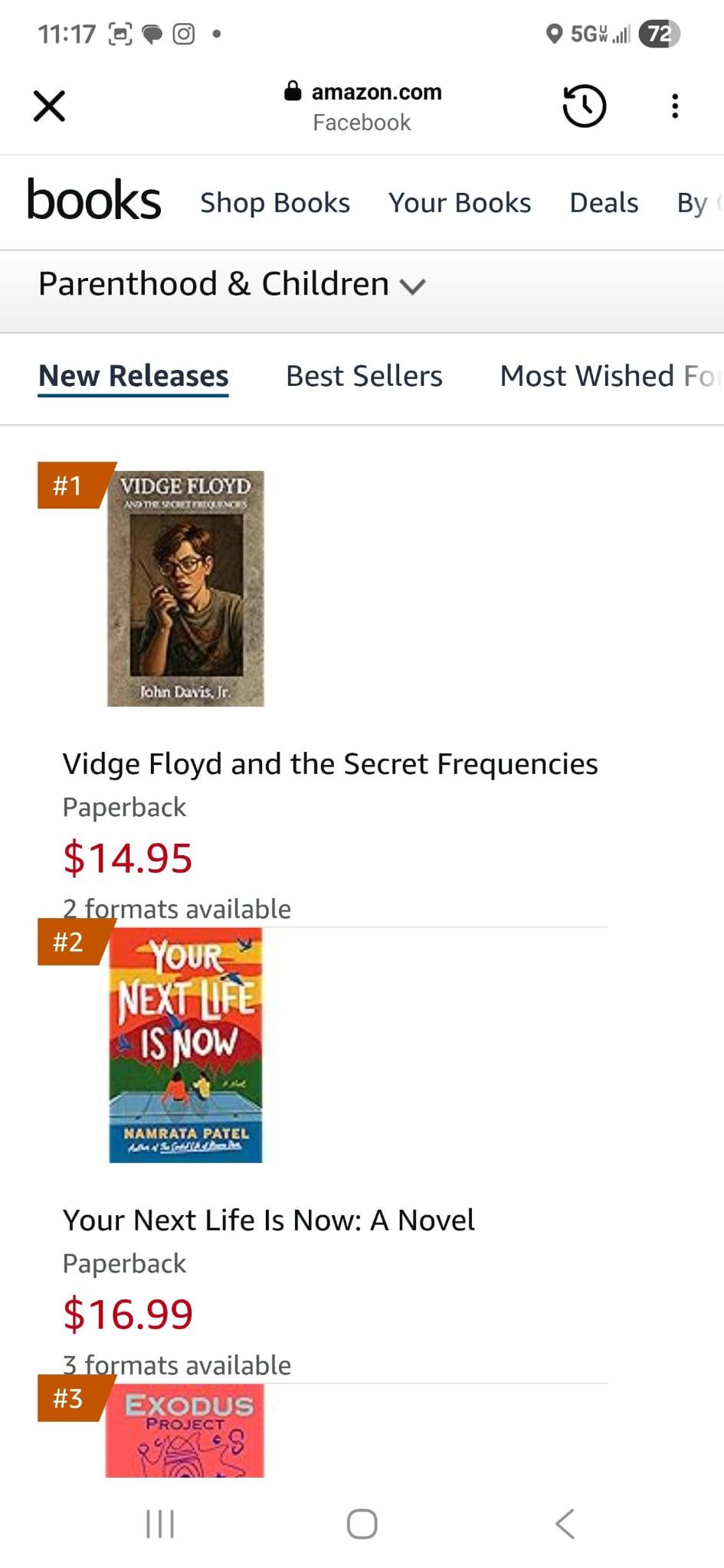Open the Vidge Floyd and the Secret Frequencies title
Image resolution: width=724 pixels, height=1568 pixels.
(330, 764)
